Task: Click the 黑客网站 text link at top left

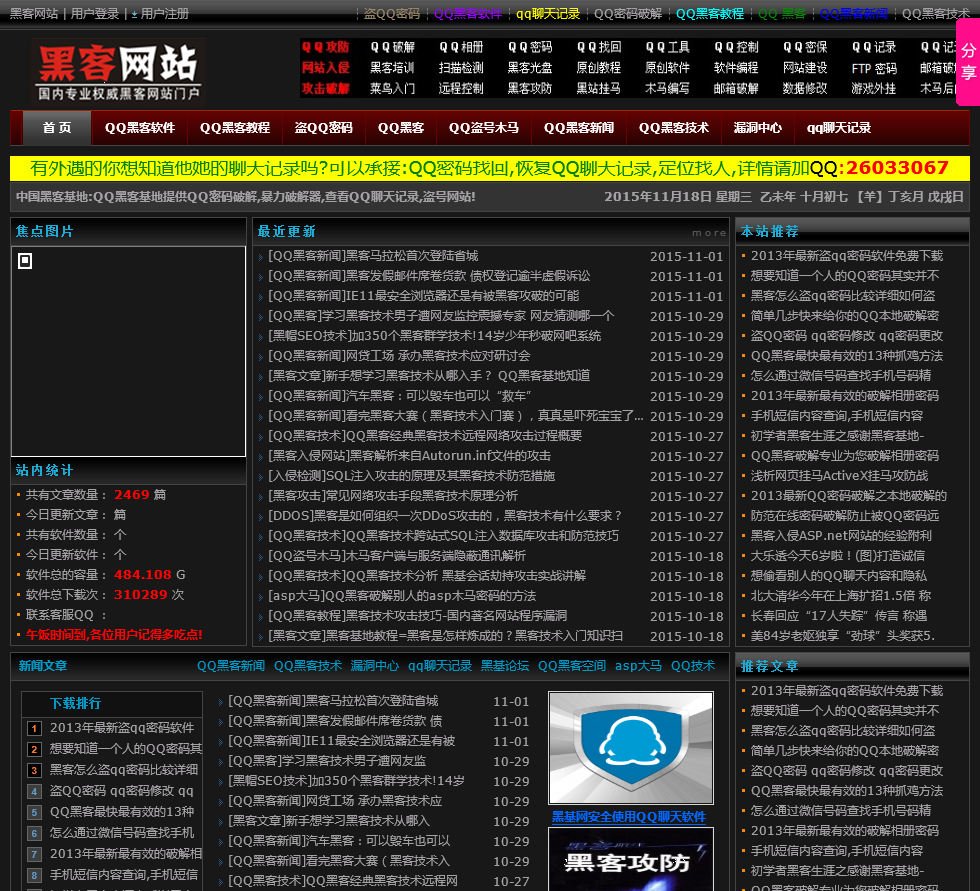Action: tap(34, 14)
